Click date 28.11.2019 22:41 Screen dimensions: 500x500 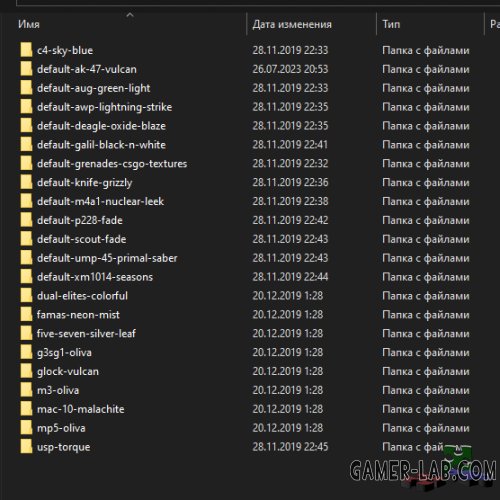pos(290,145)
